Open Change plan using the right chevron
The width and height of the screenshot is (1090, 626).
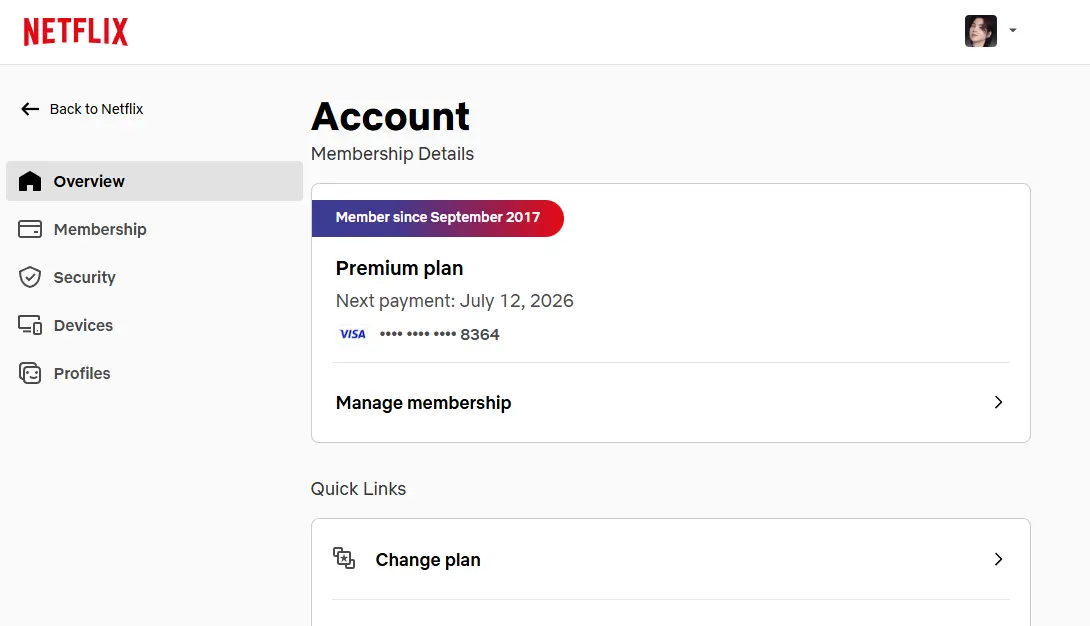(998, 559)
